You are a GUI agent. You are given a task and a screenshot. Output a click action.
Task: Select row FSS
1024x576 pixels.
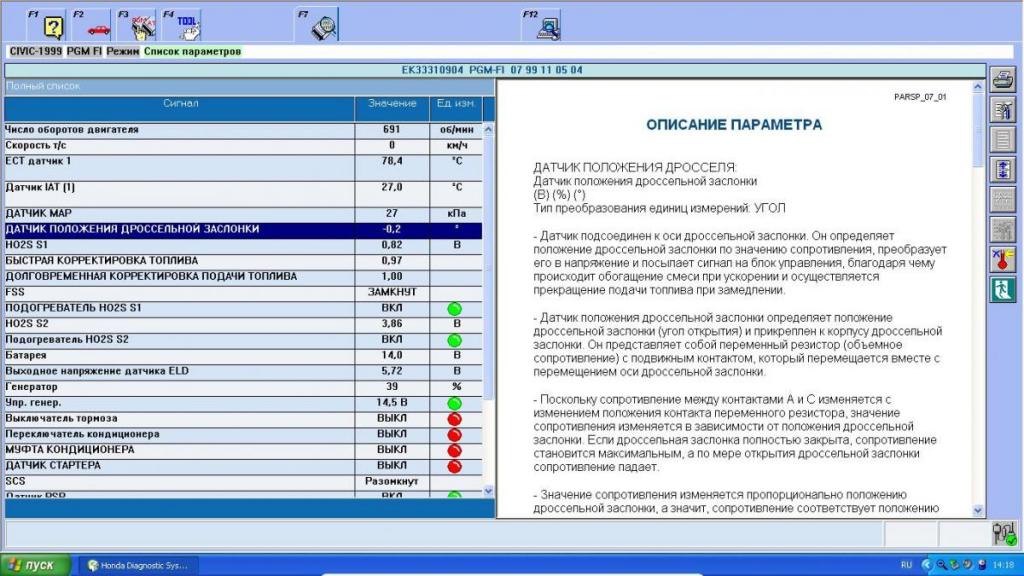pos(243,292)
